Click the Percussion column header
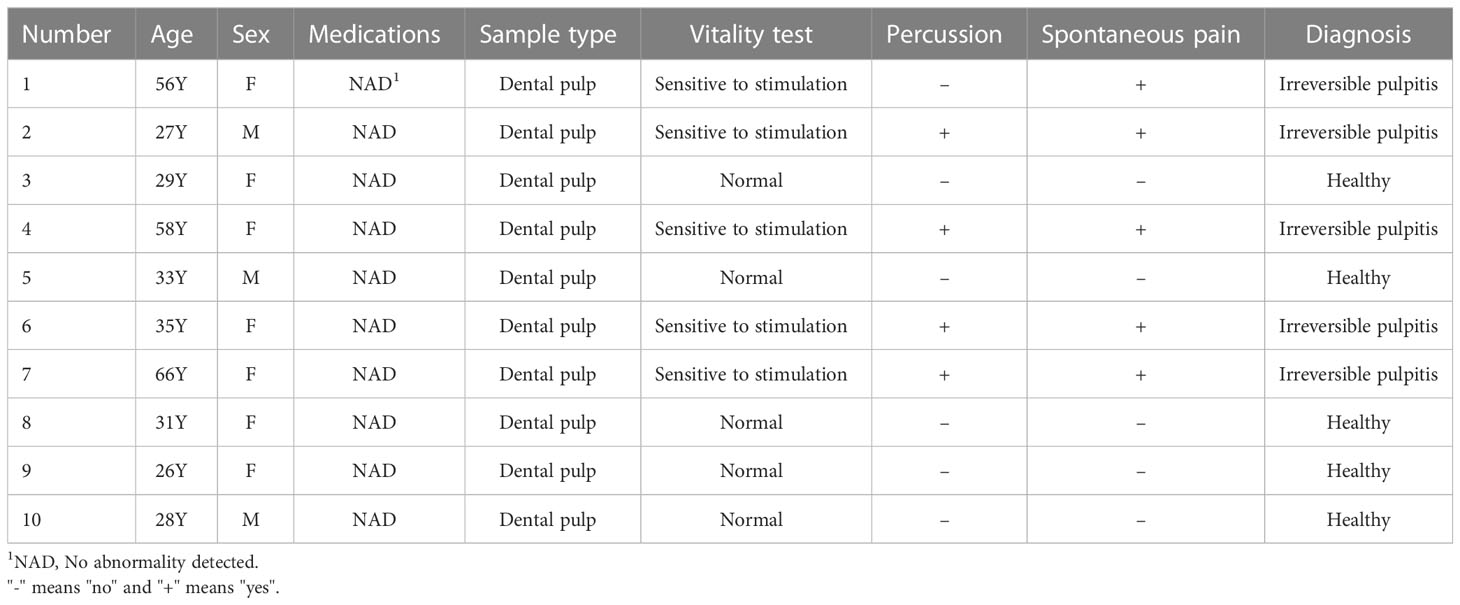The width and height of the screenshot is (1460, 605). pos(944,34)
